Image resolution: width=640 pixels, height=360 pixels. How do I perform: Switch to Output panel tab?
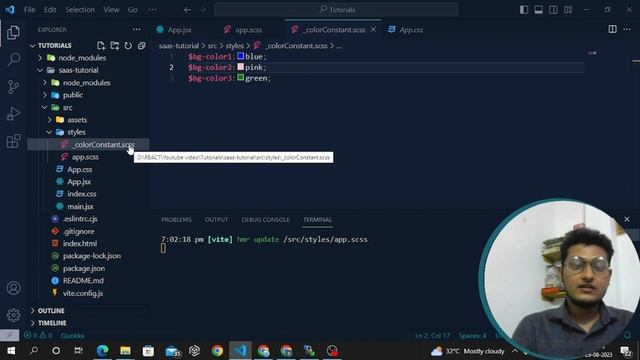coord(216,220)
